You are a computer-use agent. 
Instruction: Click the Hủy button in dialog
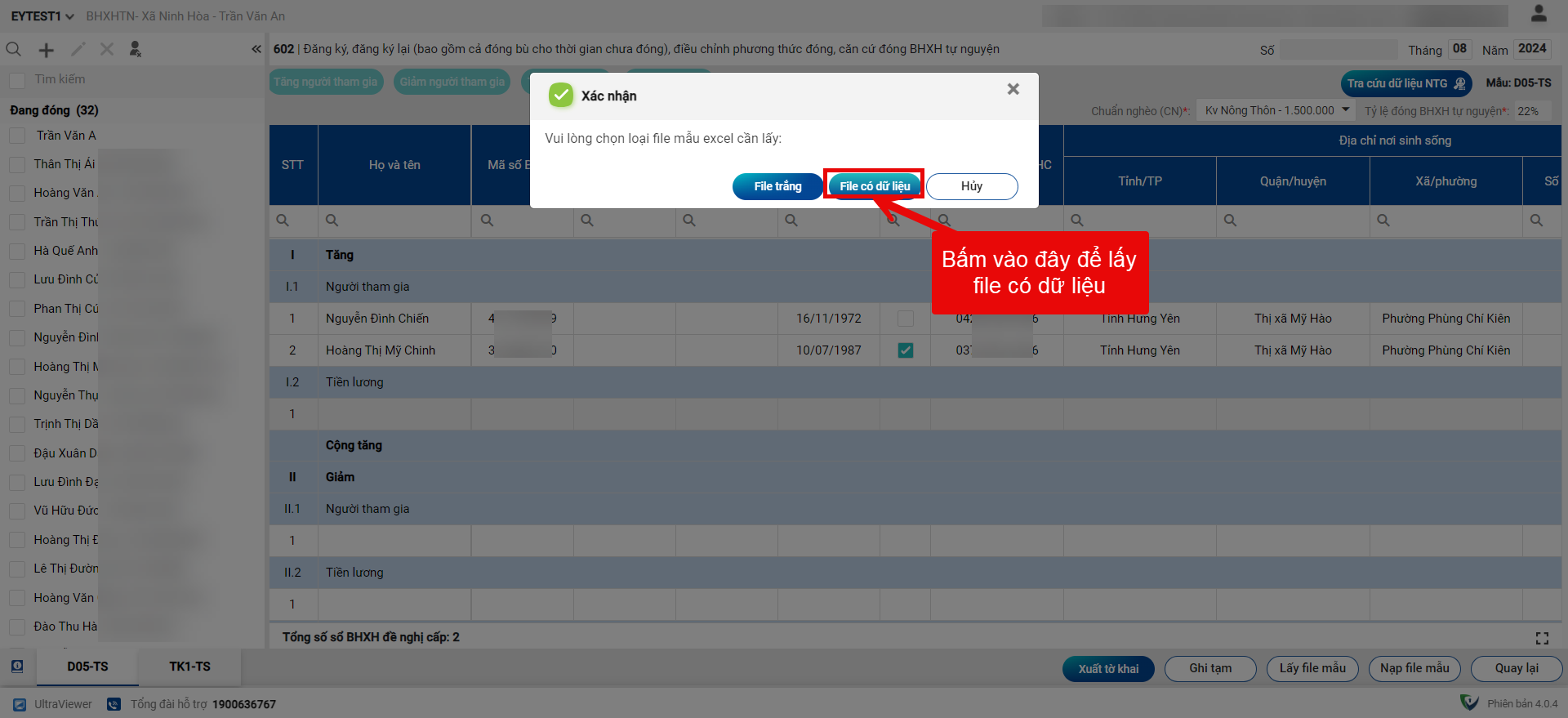pos(971,186)
